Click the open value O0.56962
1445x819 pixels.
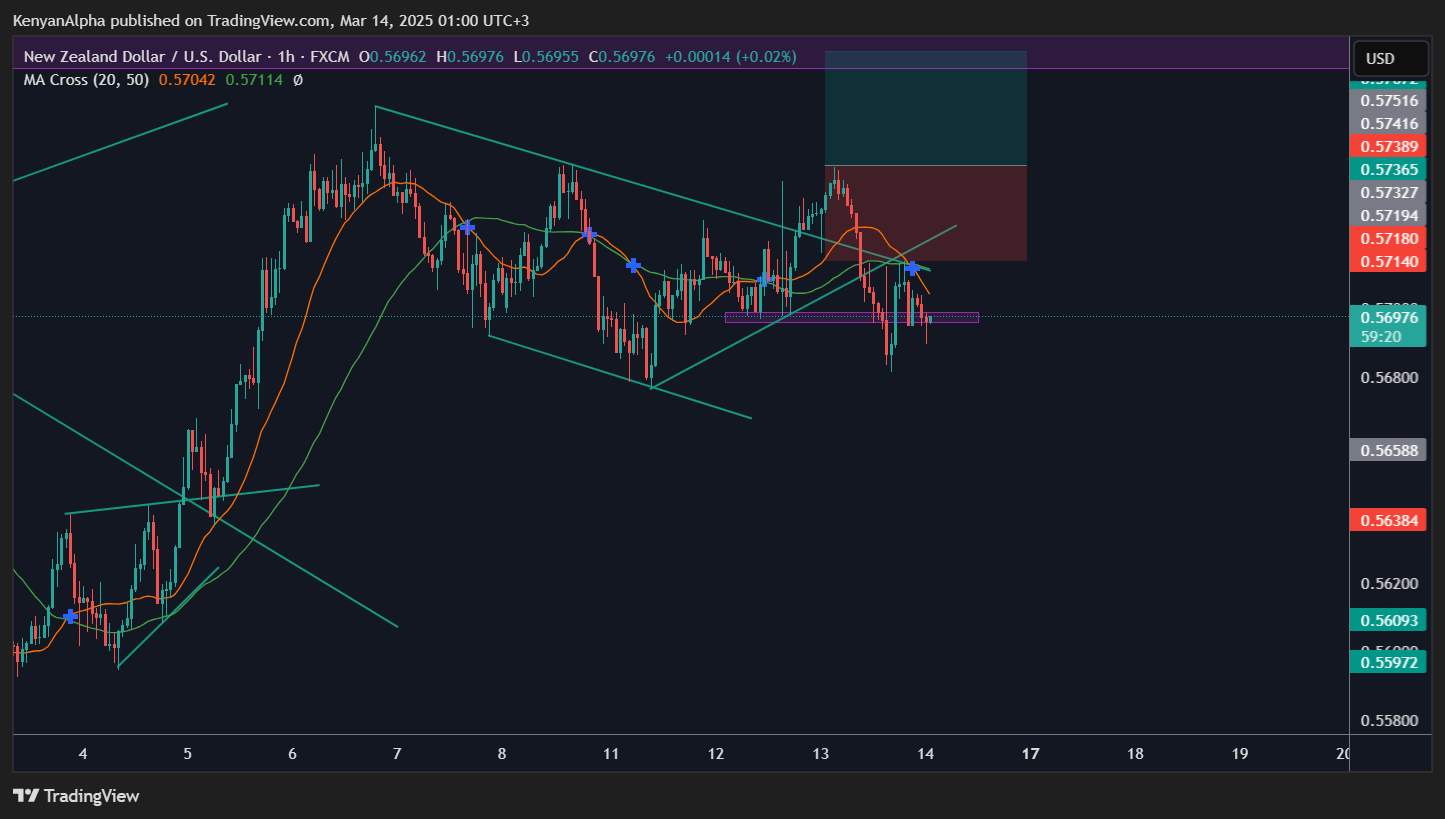point(392,57)
